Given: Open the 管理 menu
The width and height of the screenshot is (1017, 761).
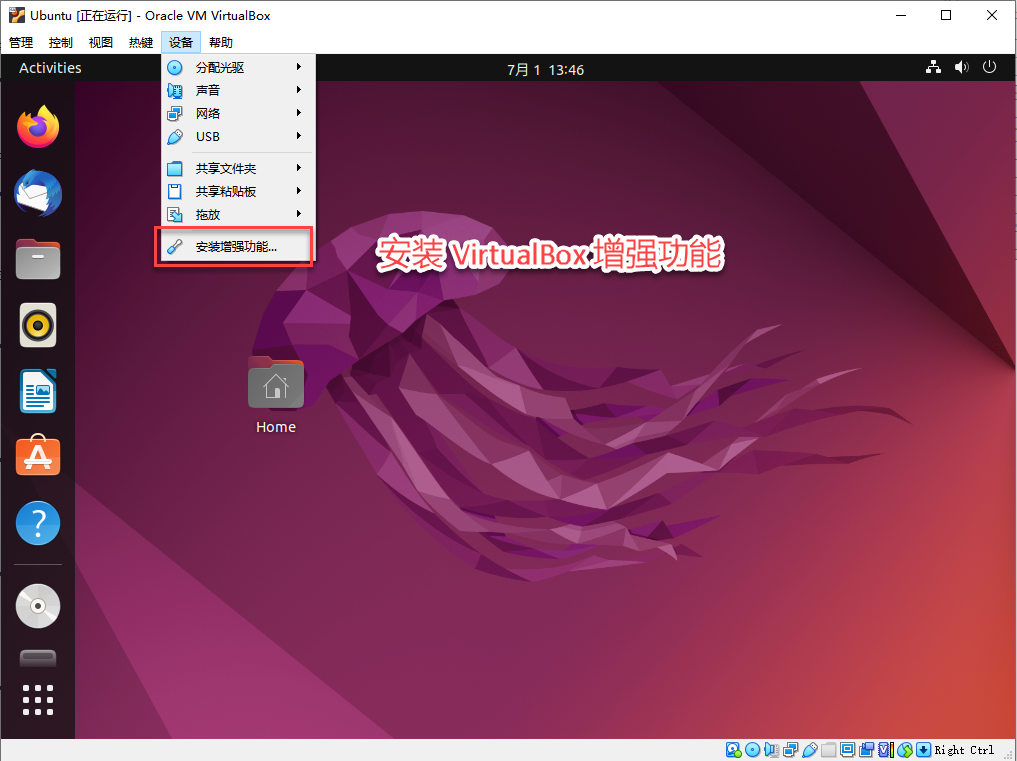Looking at the screenshot, I should (21, 42).
